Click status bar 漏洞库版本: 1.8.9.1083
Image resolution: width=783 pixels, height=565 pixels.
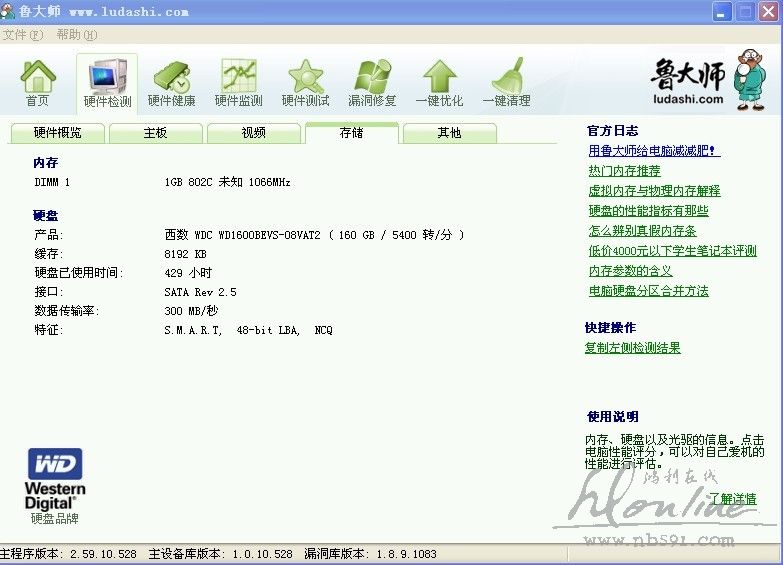(x=371, y=554)
